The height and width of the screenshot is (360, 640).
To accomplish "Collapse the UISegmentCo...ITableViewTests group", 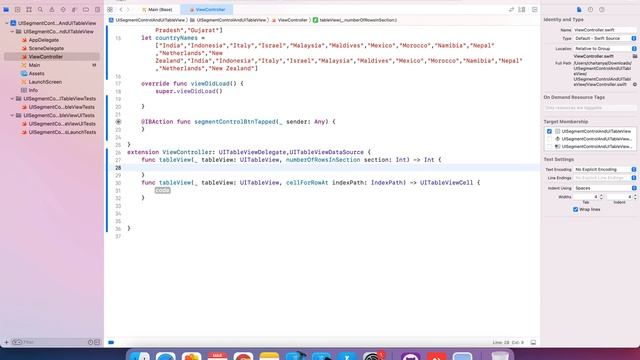I will [x=12, y=99].
